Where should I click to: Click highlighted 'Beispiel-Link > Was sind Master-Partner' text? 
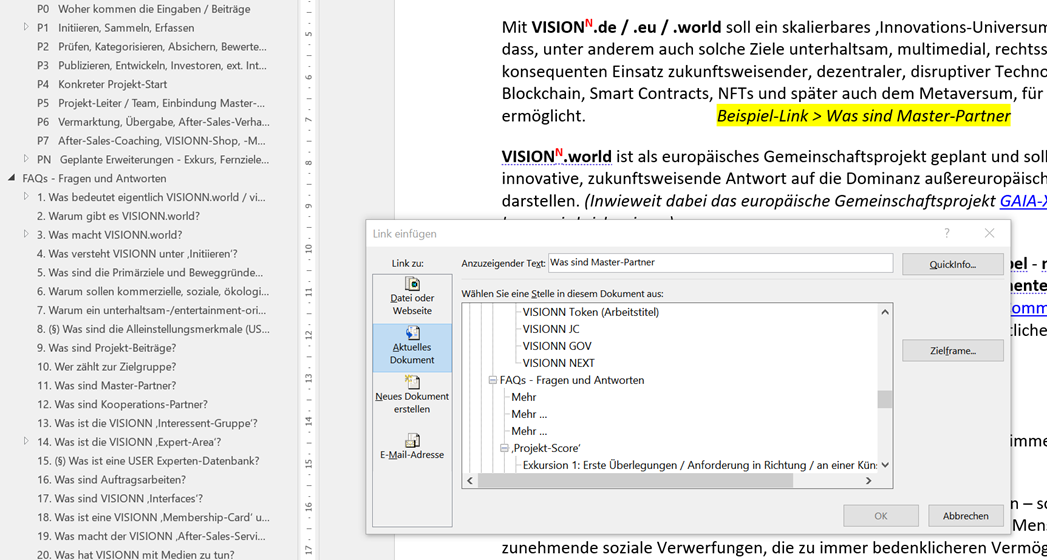[x=863, y=115]
